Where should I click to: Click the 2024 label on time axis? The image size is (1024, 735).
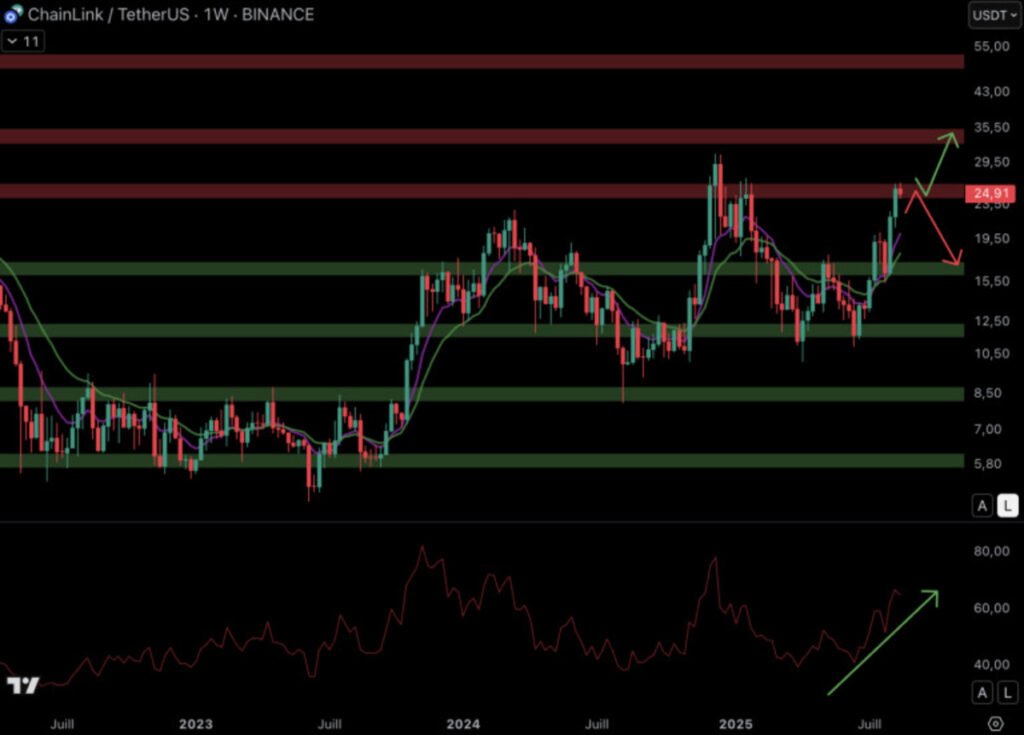pyautogui.click(x=463, y=723)
